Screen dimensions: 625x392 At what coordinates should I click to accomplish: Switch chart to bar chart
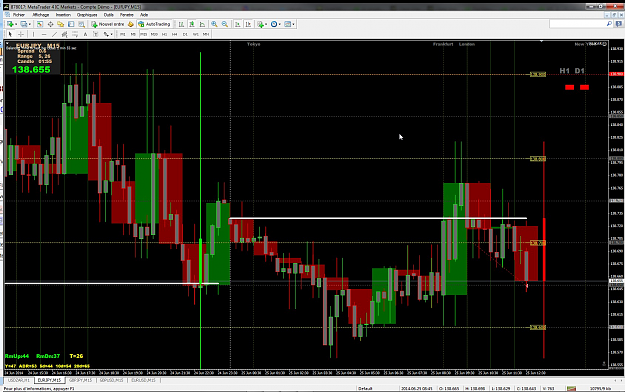tap(181, 24)
